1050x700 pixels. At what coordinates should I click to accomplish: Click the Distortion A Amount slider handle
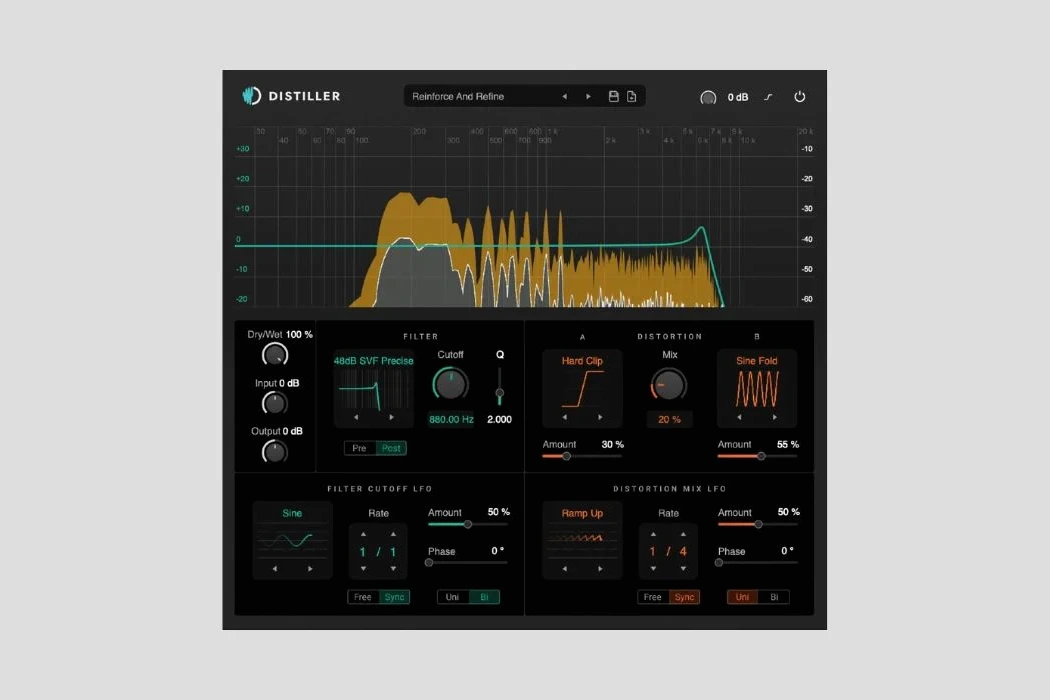pyautogui.click(x=566, y=456)
